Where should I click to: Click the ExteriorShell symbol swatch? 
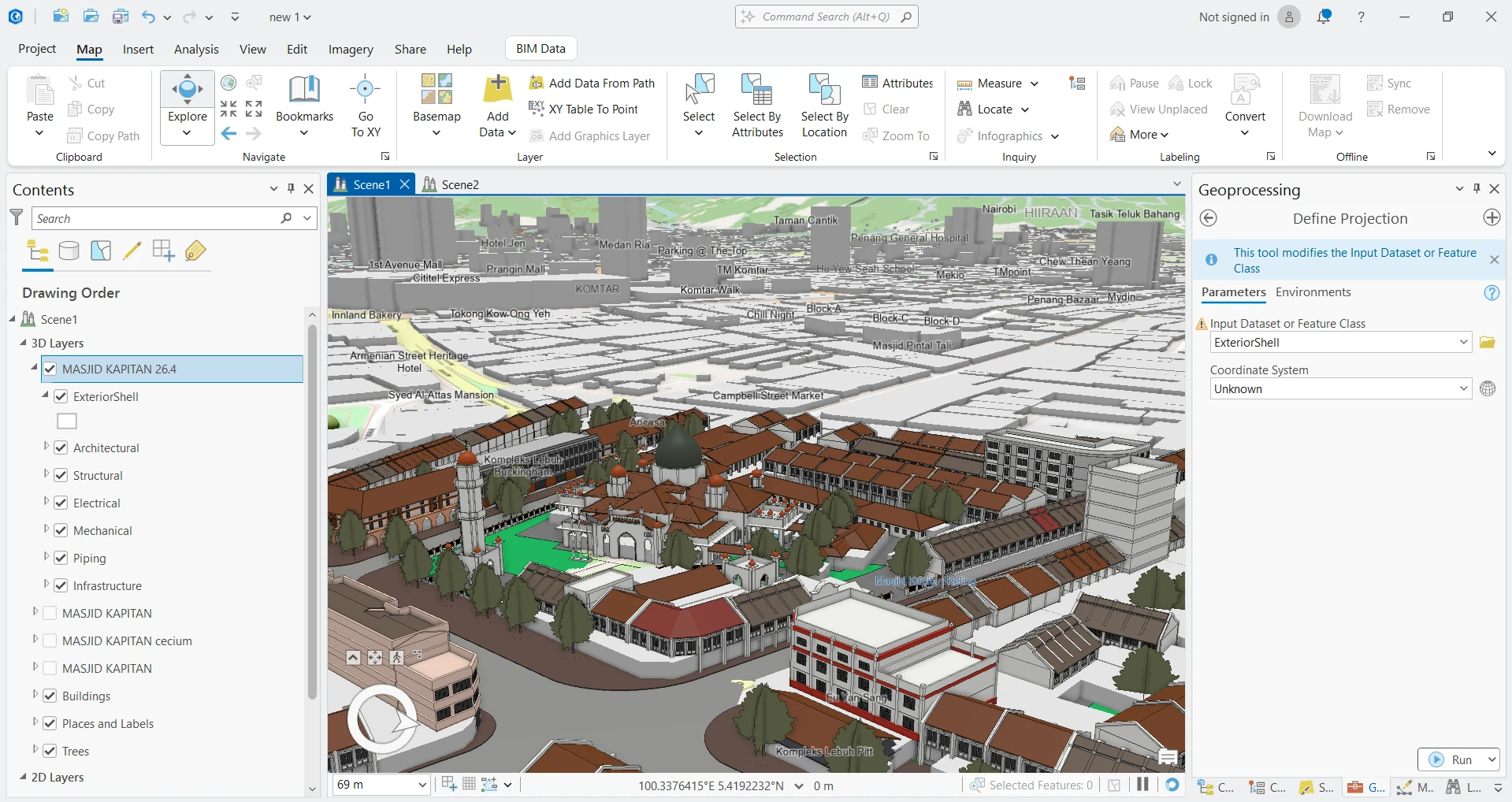67,421
